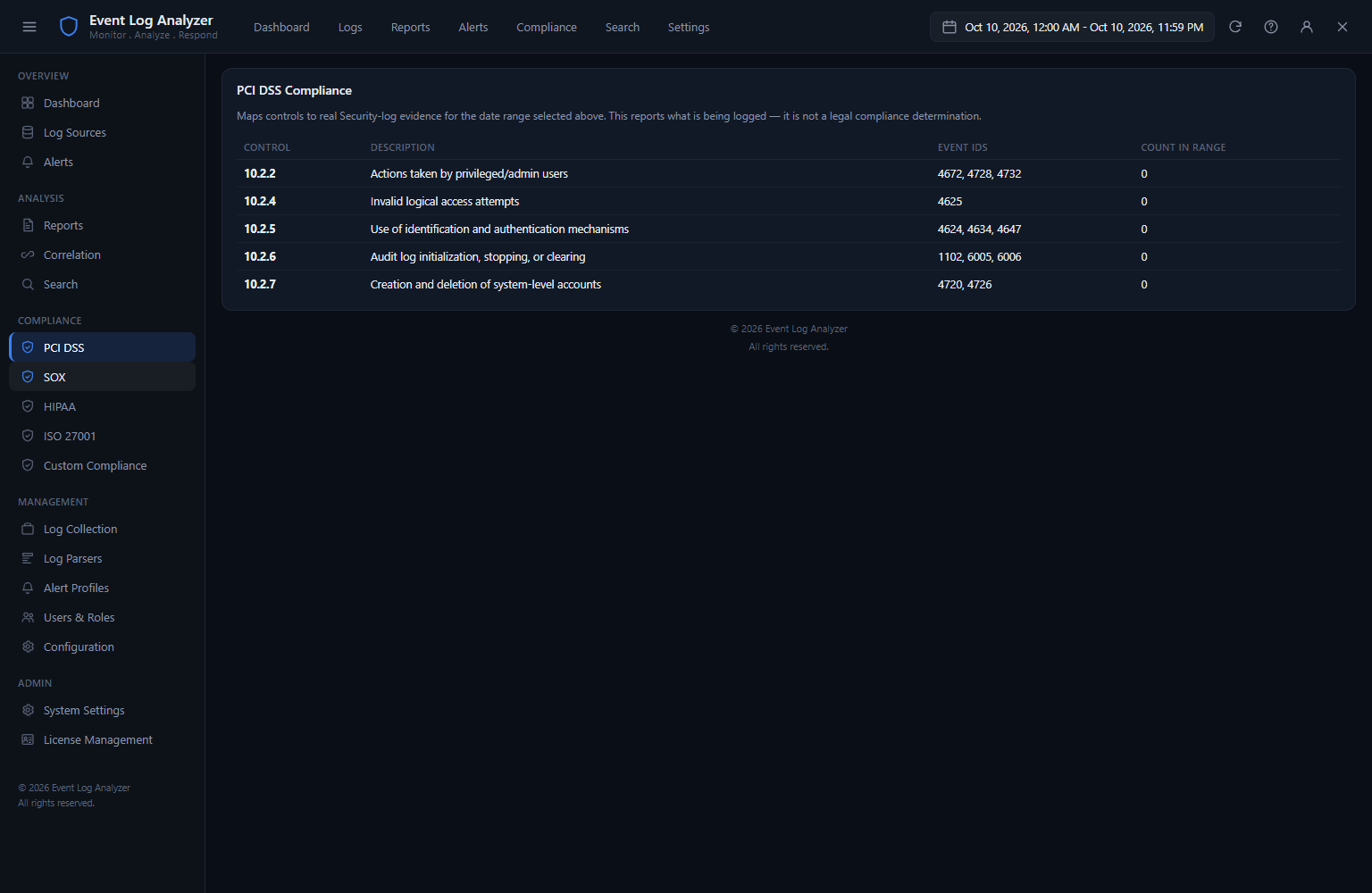This screenshot has height=893, width=1372.
Task: Click event IDs '4720, 4726'
Action: tap(965, 284)
